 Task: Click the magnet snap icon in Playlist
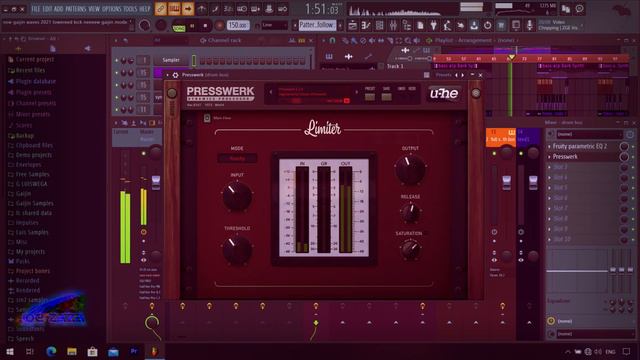[333, 40]
